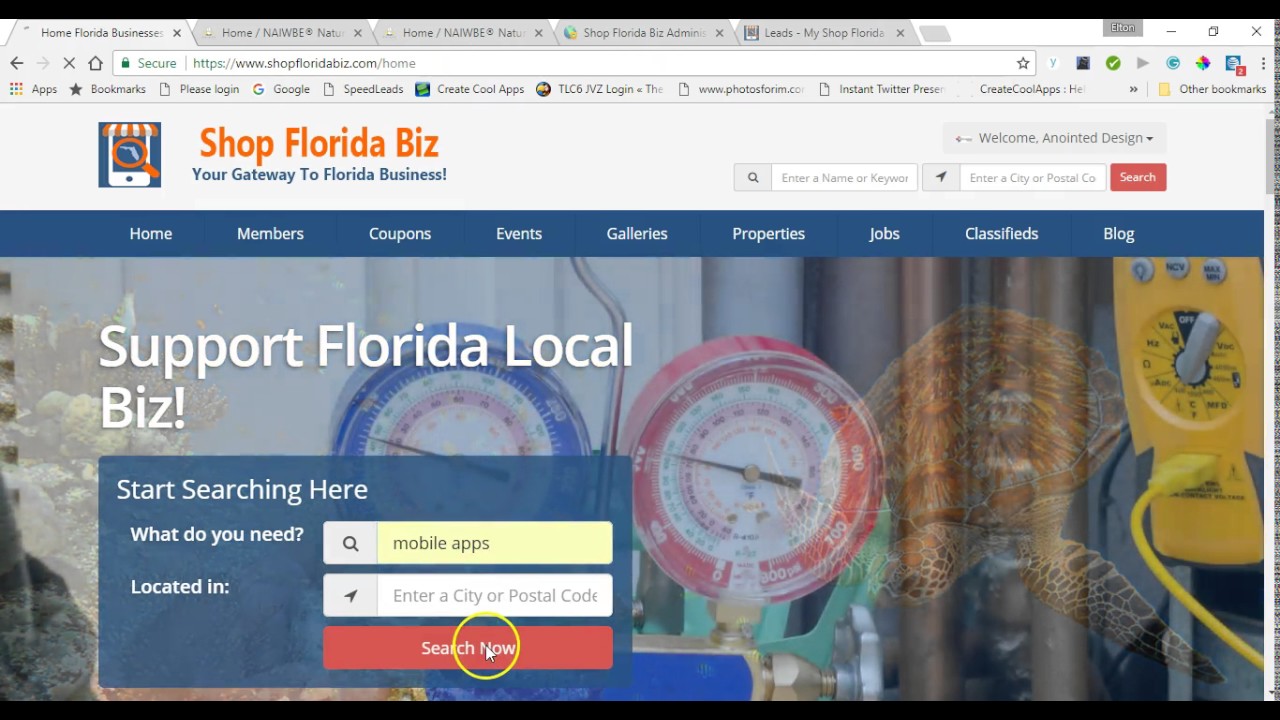Open the www.photosforim bookmark

(x=741, y=89)
